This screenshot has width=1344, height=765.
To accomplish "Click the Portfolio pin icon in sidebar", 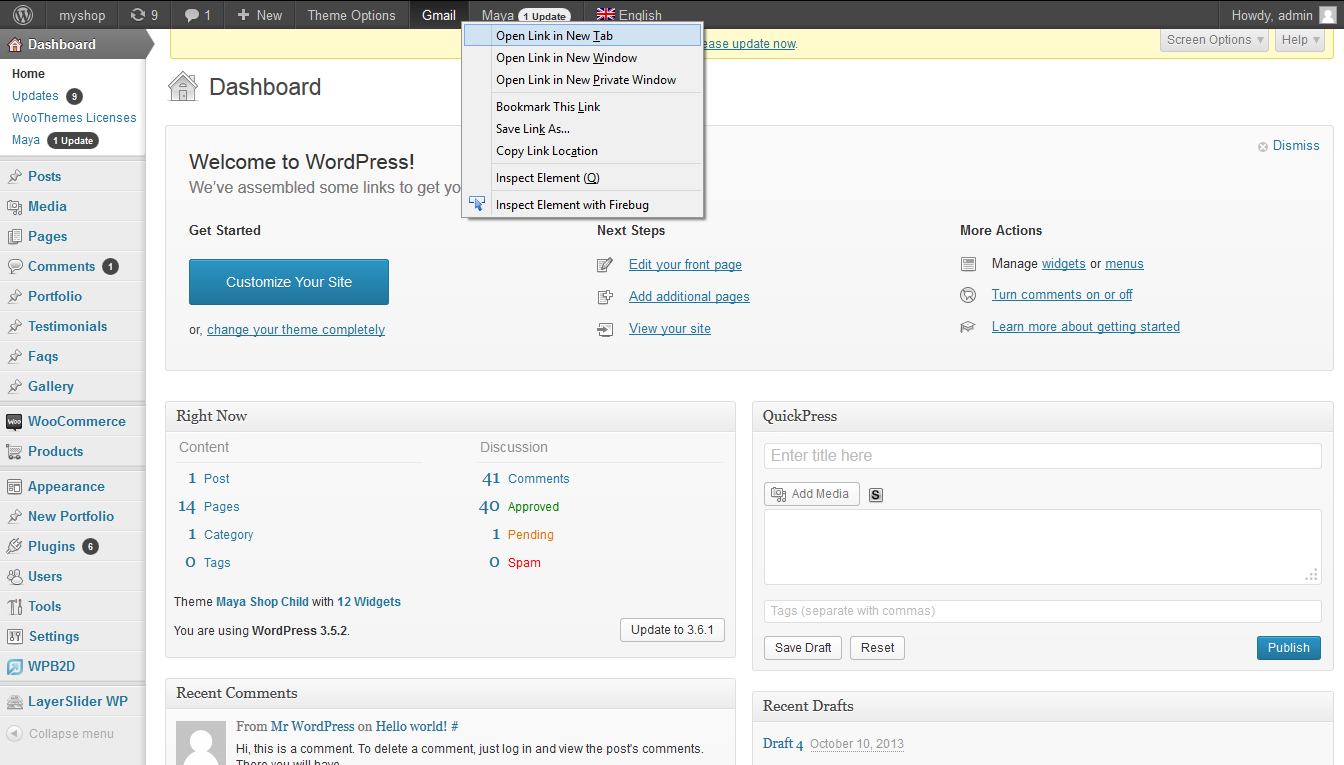I will [x=14, y=296].
